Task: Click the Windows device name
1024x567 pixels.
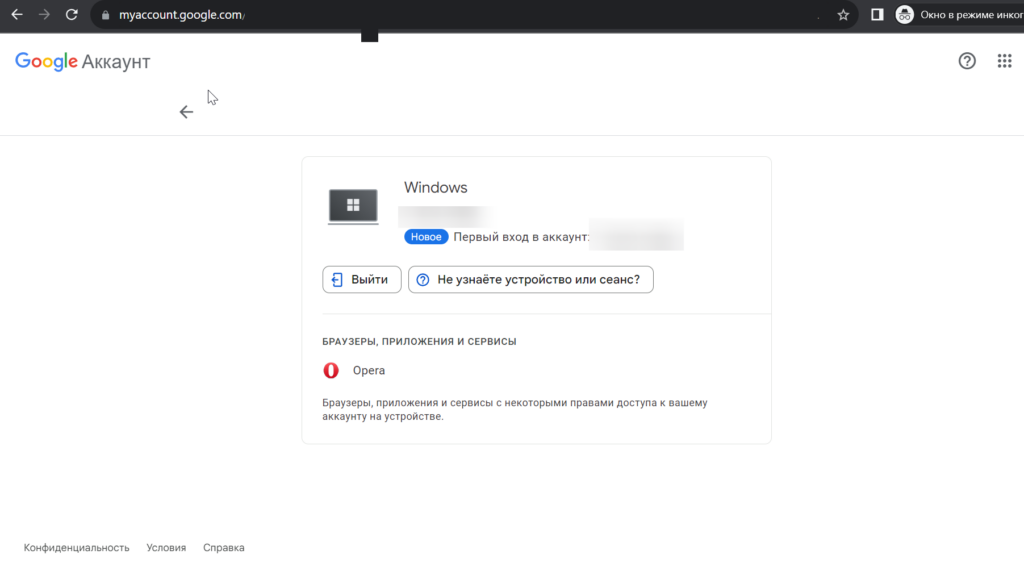Action: tap(436, 187)
